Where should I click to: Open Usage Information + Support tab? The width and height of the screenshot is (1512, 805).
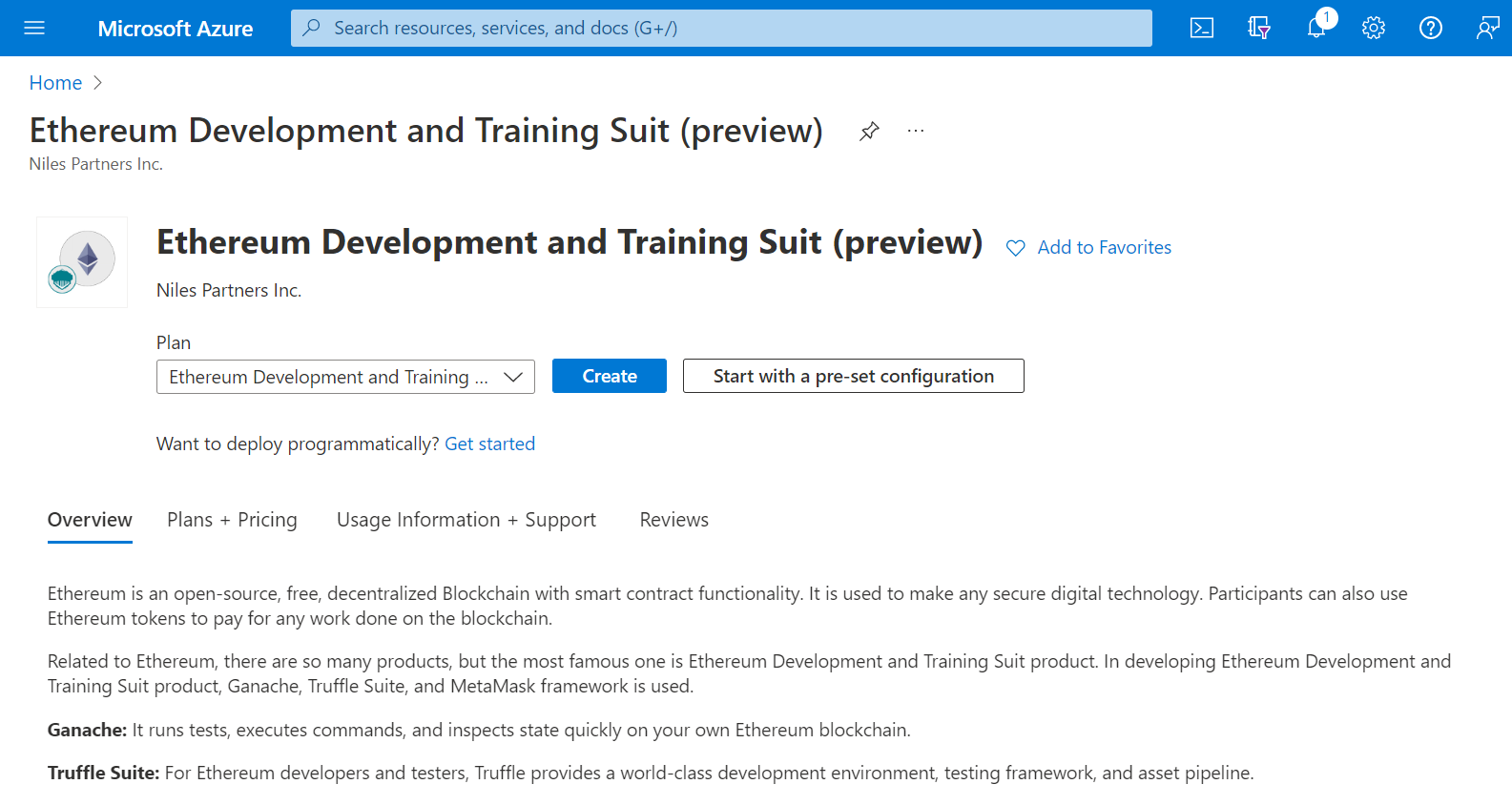(x=466, y=520)
